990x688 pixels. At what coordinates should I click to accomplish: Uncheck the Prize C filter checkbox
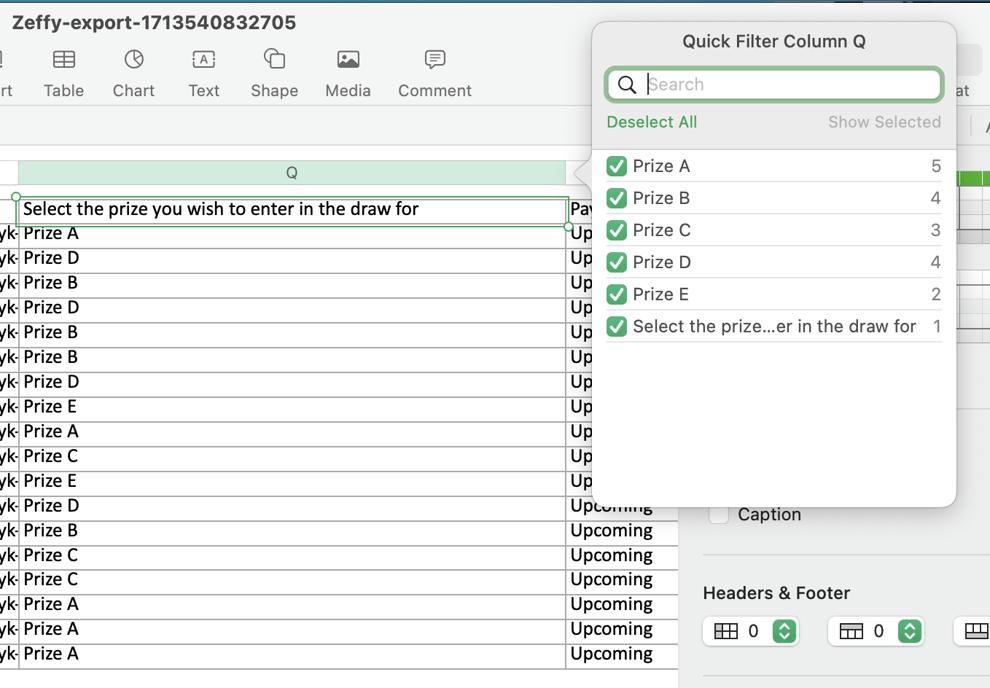(617, 231)
